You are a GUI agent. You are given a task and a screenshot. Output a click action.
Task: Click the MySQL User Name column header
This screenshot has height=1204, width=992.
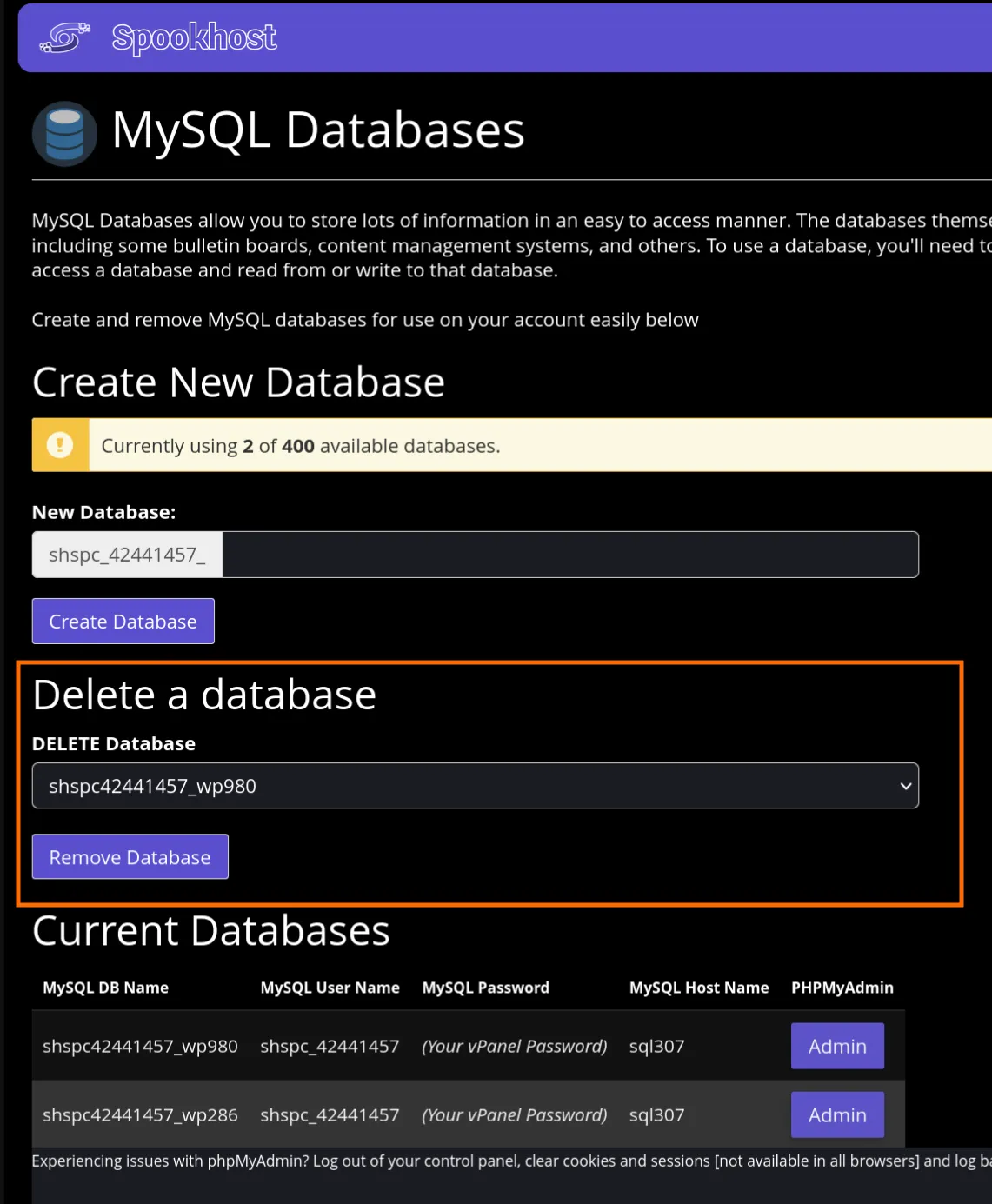330,988
